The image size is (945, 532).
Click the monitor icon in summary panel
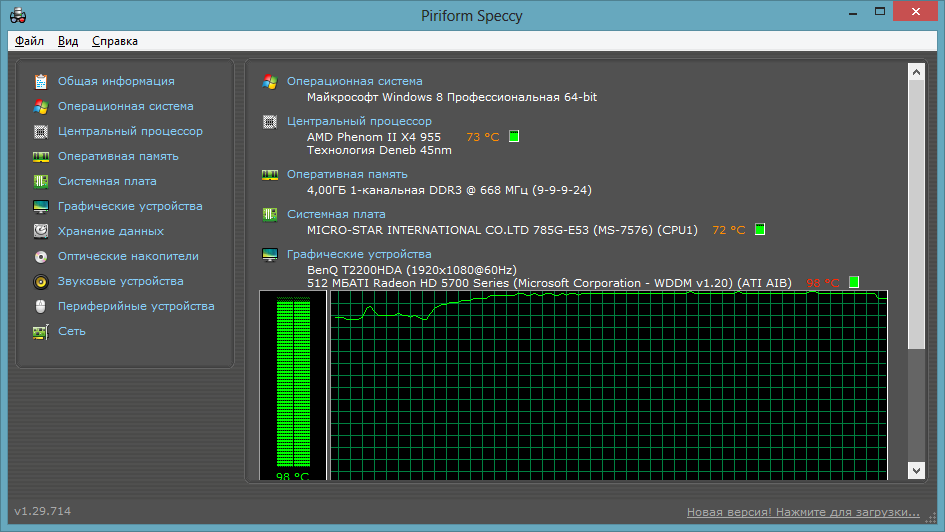(x=270, y=255)
